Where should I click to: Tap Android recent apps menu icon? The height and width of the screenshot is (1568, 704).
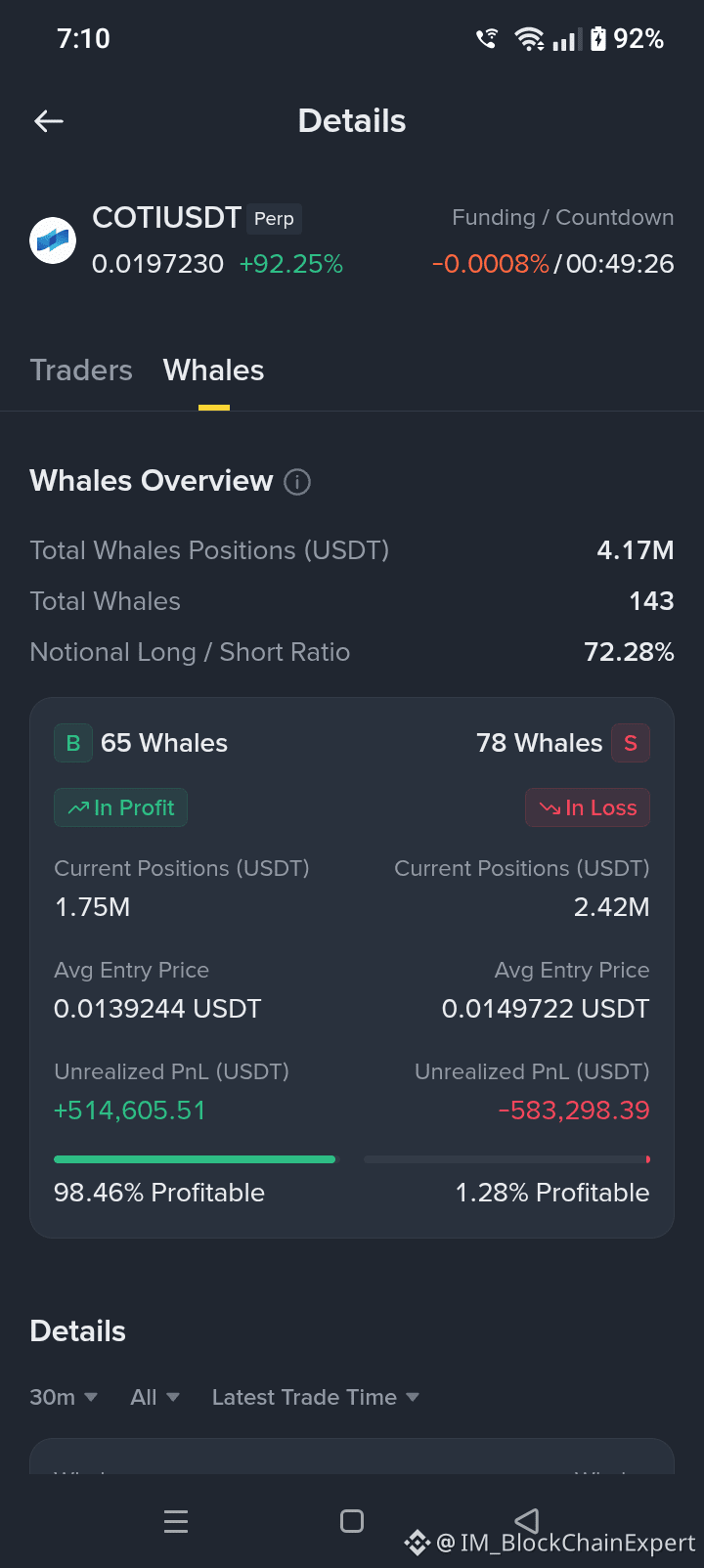[176, 1521]
